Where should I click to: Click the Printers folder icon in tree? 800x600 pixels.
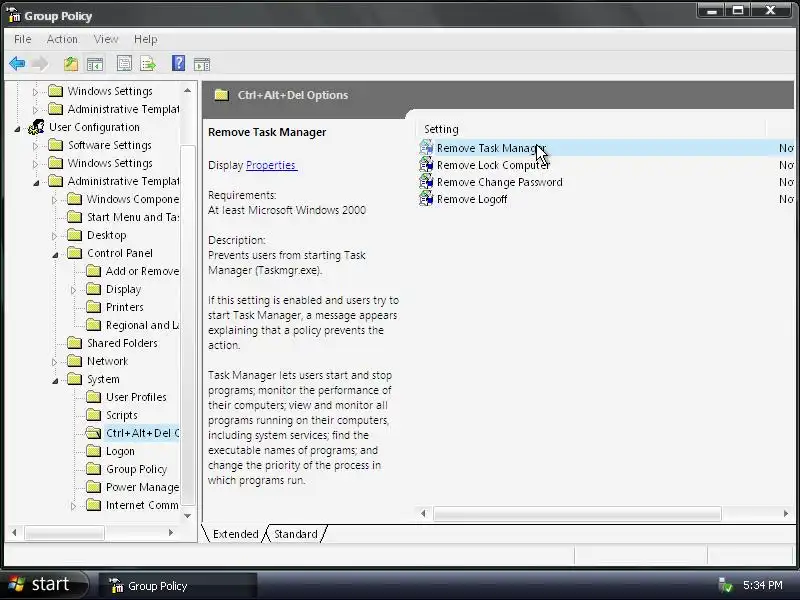click(x=93, y=307)
